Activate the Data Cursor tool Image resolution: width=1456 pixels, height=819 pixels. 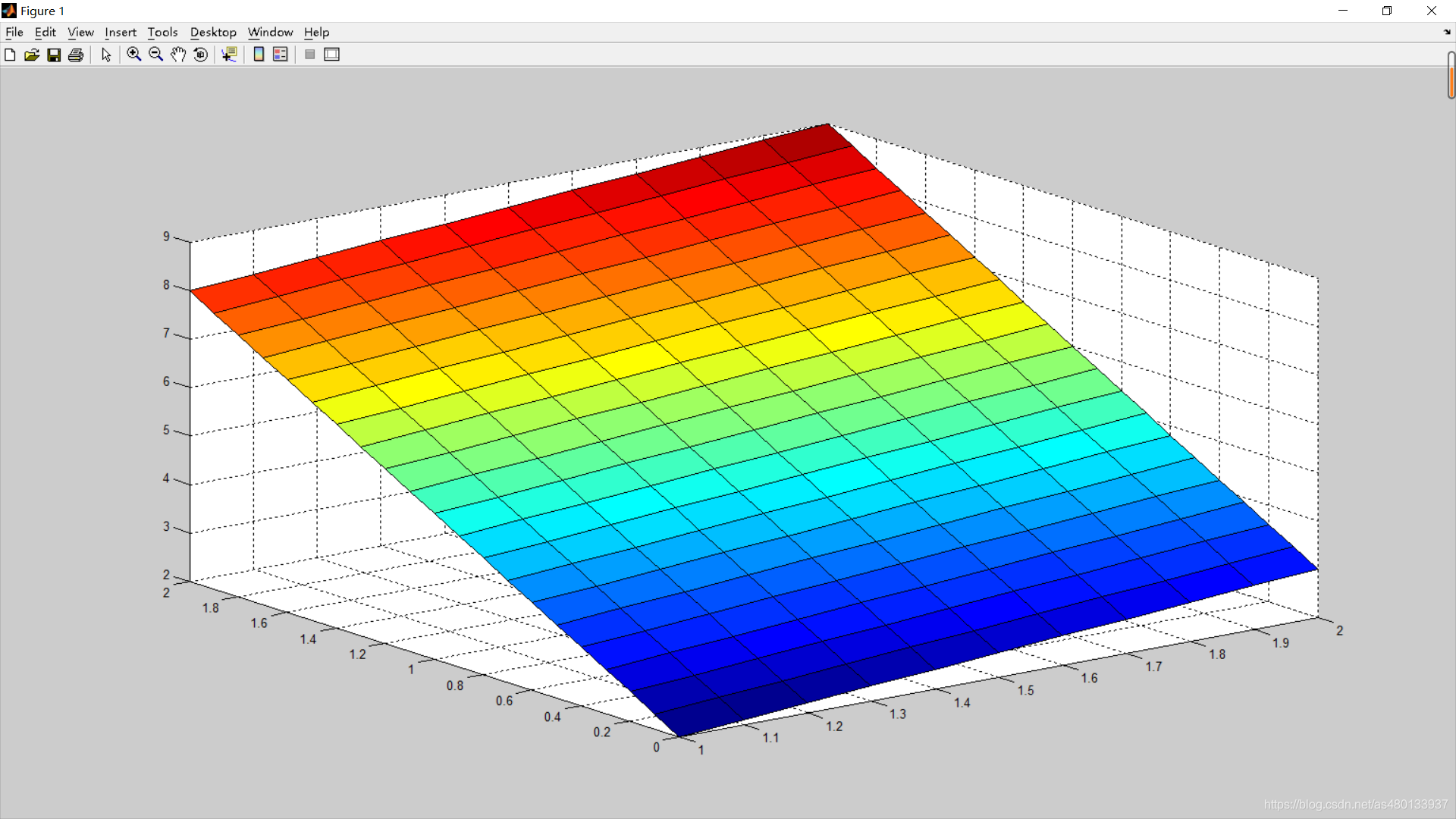pyautogui.click(x=229, y=55)
